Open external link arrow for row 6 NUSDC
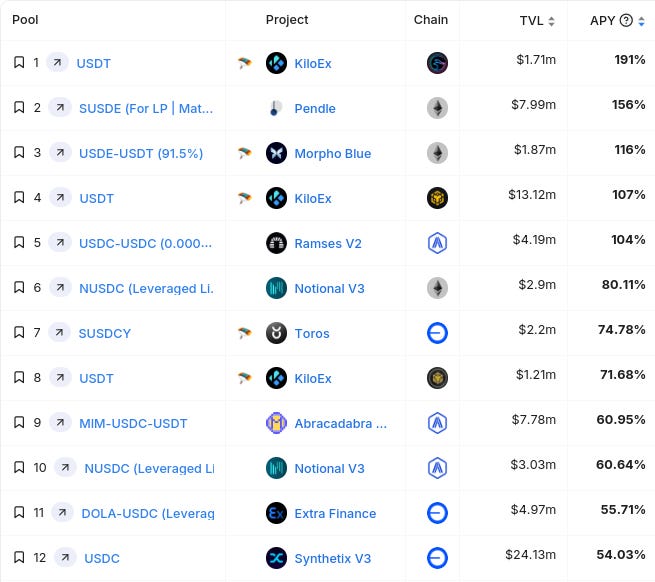 [60, 287]
